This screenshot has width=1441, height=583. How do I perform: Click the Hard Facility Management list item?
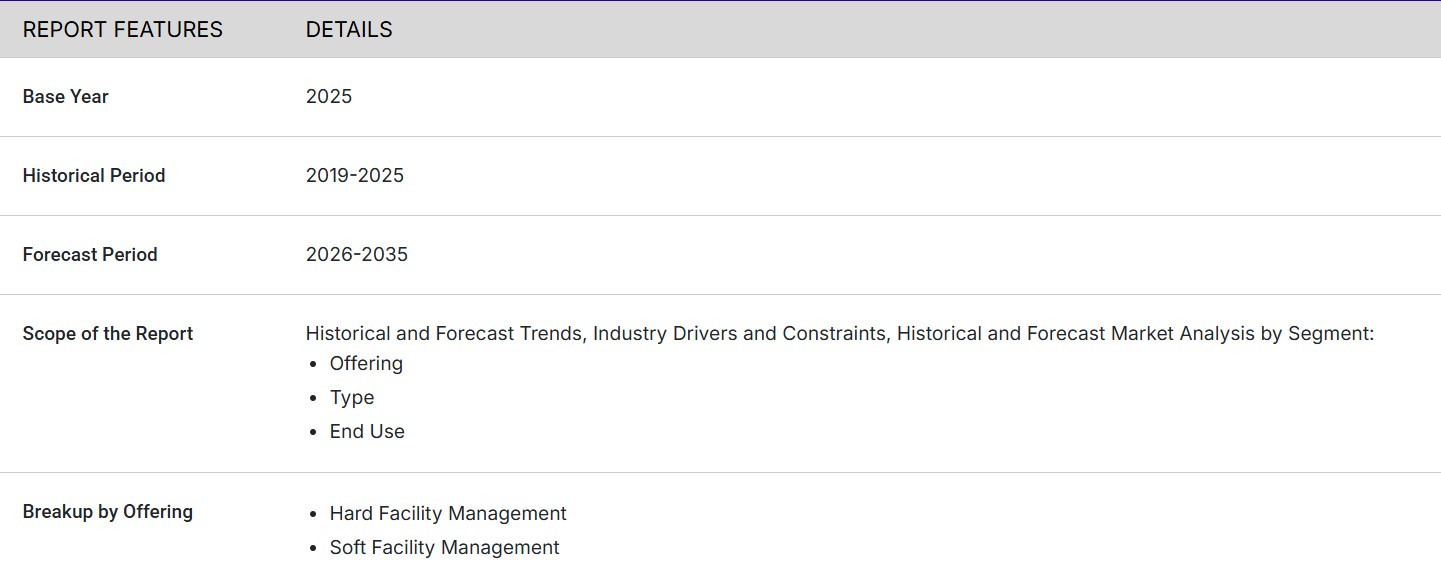[x=448, y=514]
